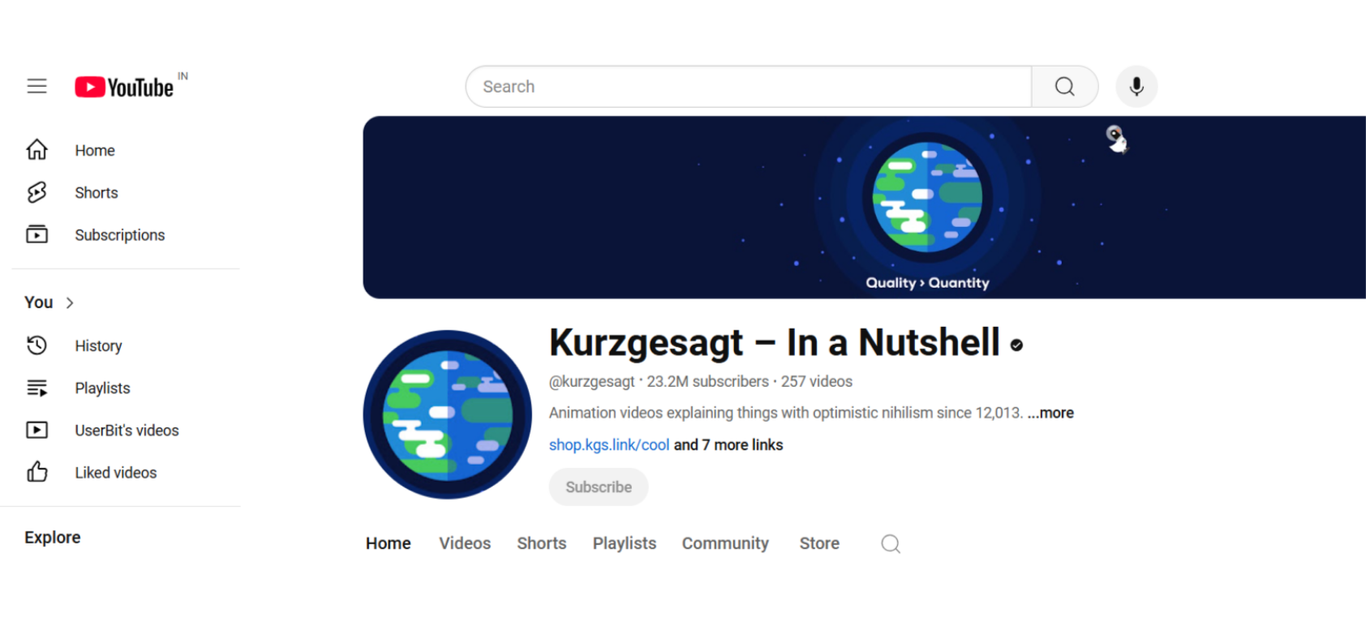Expand channel description with ...more
The height and width of the screenshot is (623, 1366).
[x=1050, y=413]
